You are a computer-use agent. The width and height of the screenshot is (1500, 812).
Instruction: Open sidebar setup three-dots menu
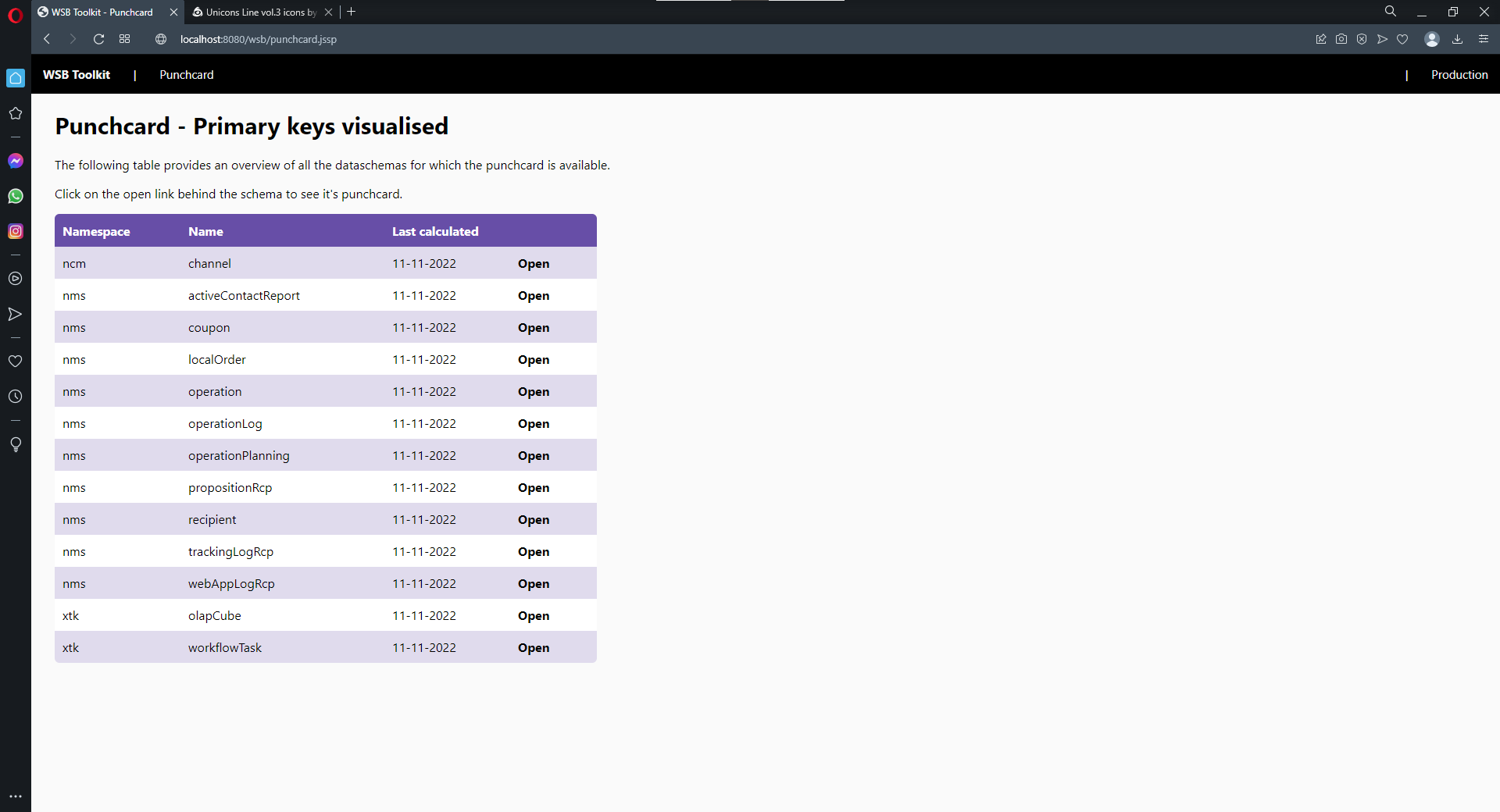(16, 796)
